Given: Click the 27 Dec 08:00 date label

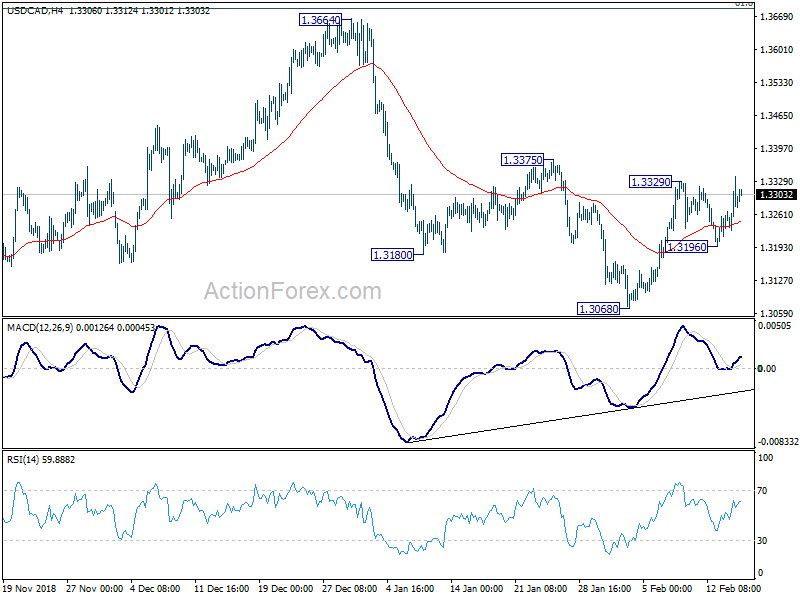Looking at the screenshot, I should click(x=350, y=589).
